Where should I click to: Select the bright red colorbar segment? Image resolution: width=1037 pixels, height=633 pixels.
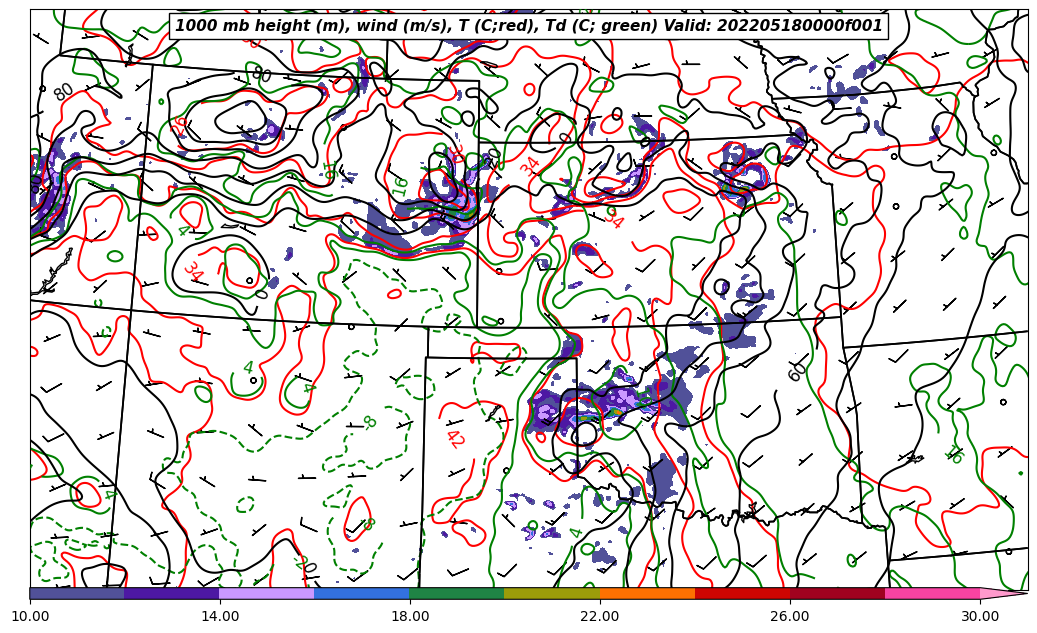[742, 593]
